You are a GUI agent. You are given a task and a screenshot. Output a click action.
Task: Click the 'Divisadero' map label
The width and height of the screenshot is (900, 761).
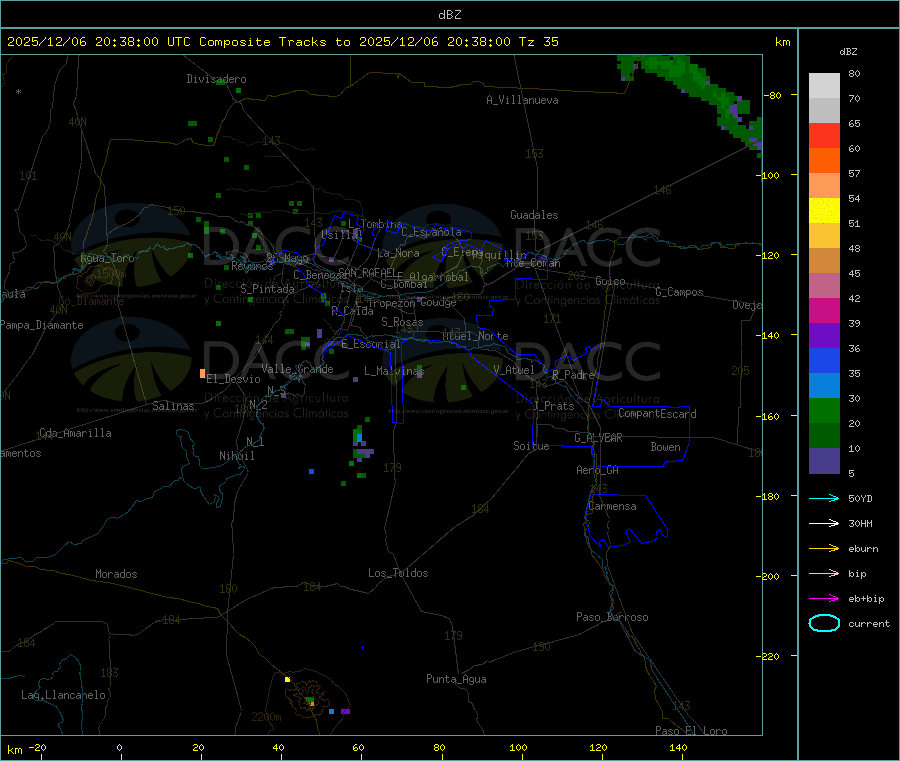[216, 79]
